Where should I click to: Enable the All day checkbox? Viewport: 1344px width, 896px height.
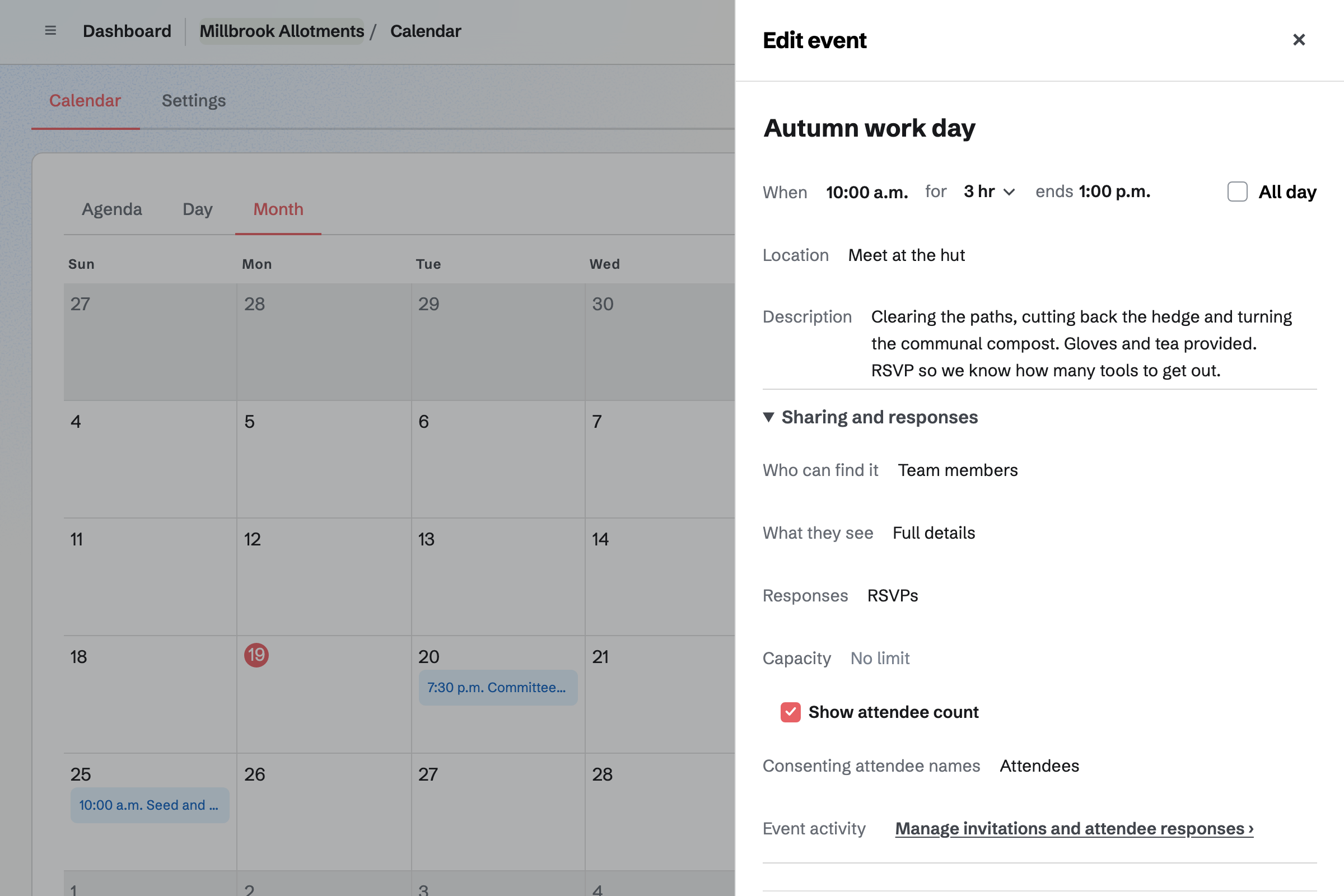pyautogui.click(x=1237, y=192)
